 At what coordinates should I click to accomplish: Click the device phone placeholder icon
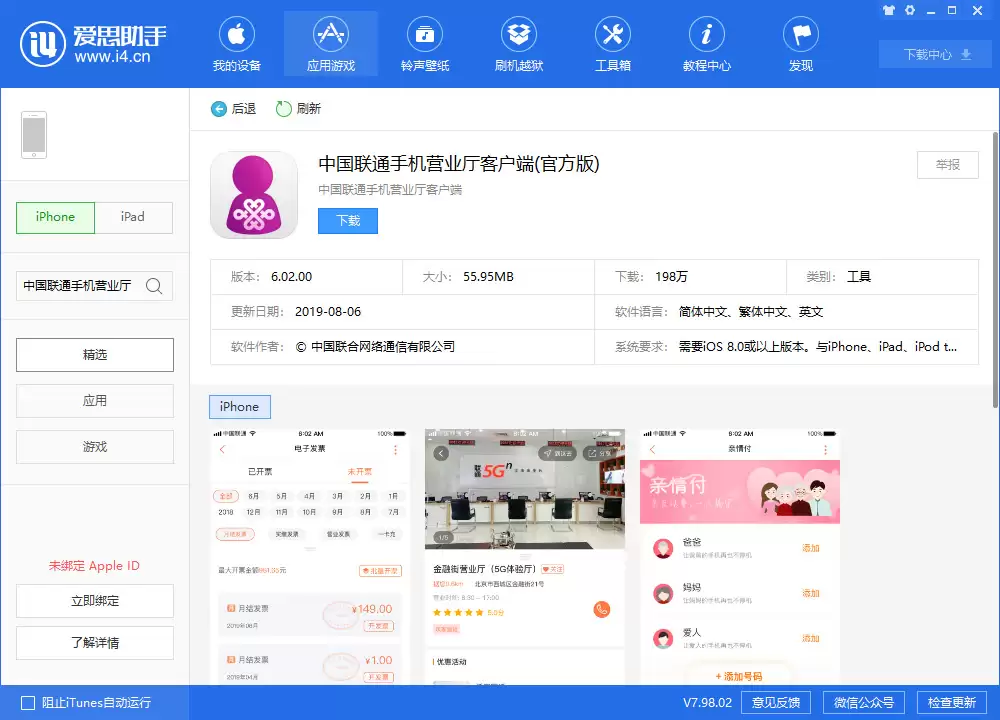pyautogui.click(x=34, y=135)
